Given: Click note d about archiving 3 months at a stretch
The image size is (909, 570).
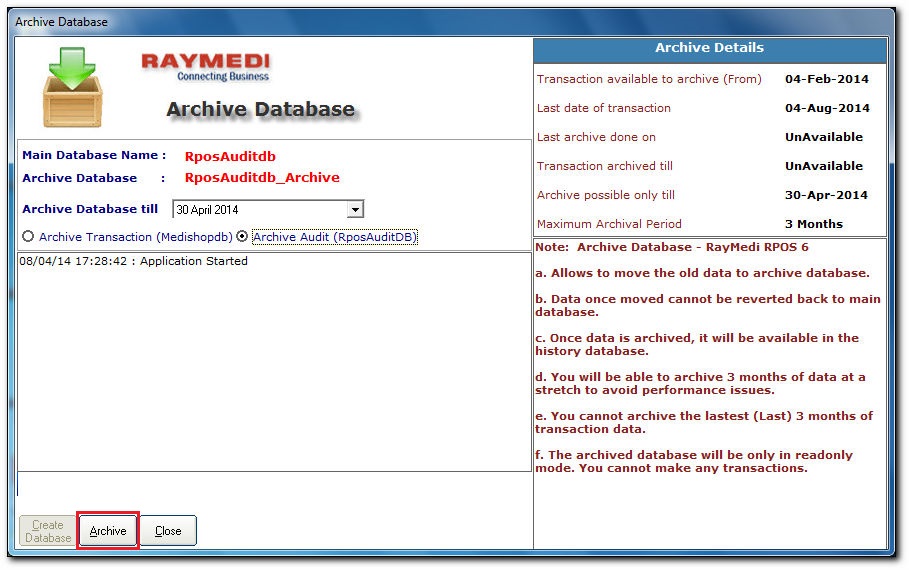Looking at the screenshot, I should [700, 383].
